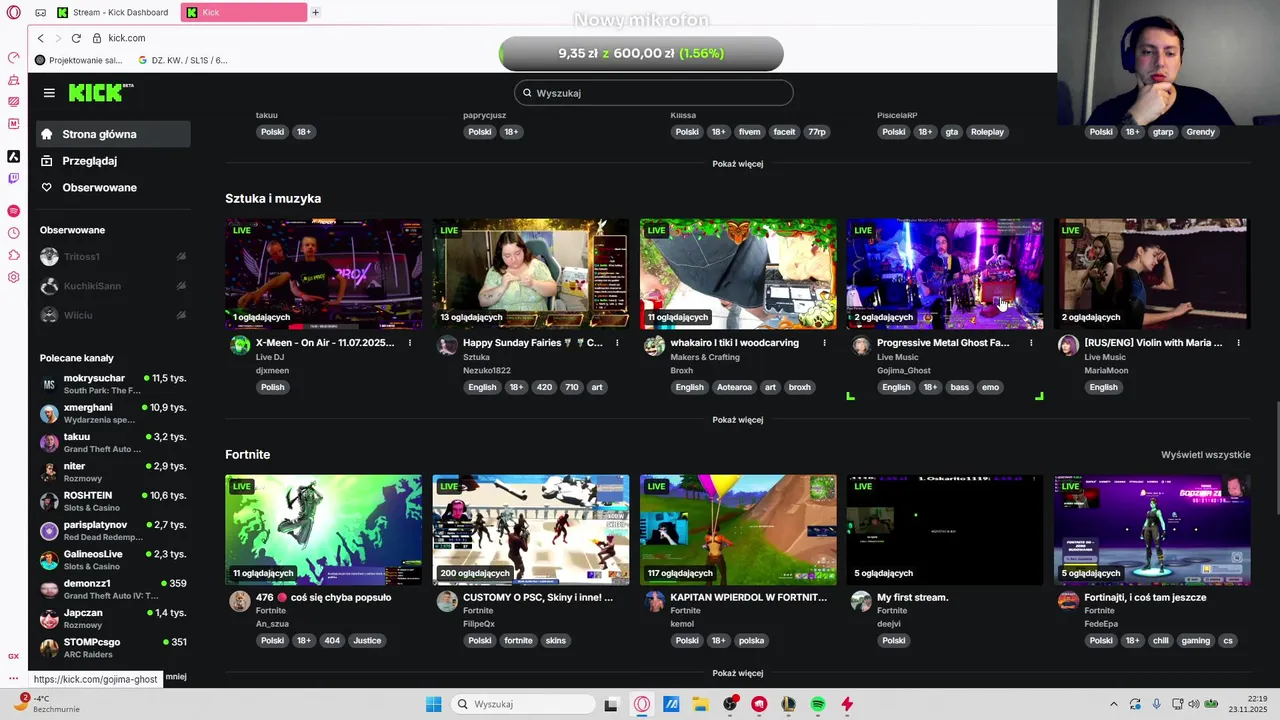Click the 'gtarp' tag in top row
1280x720 pixels.
click(x=1163, y=132)
